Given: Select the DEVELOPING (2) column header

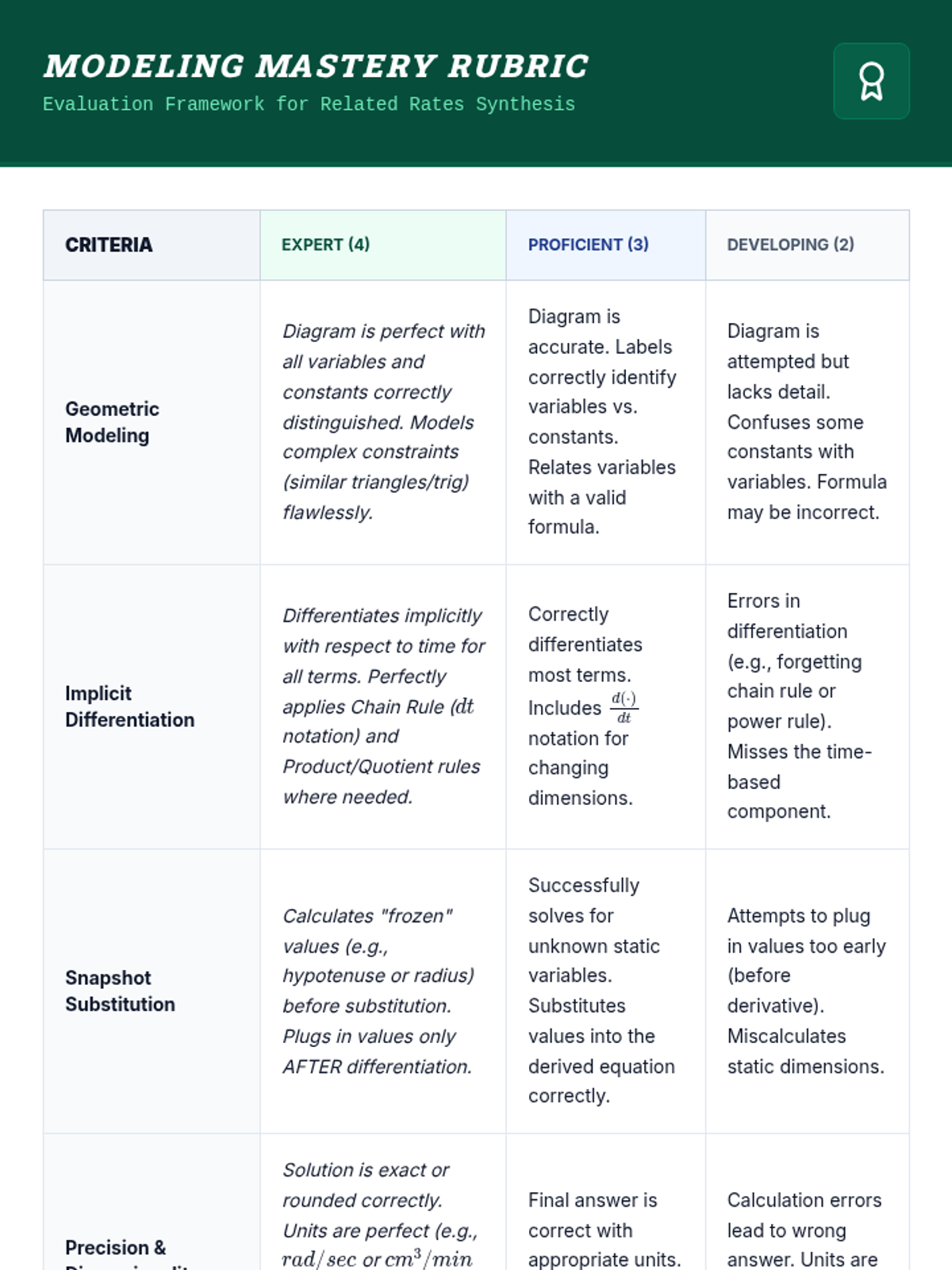Looking at the screenshot, I should [x=790, y=244].
